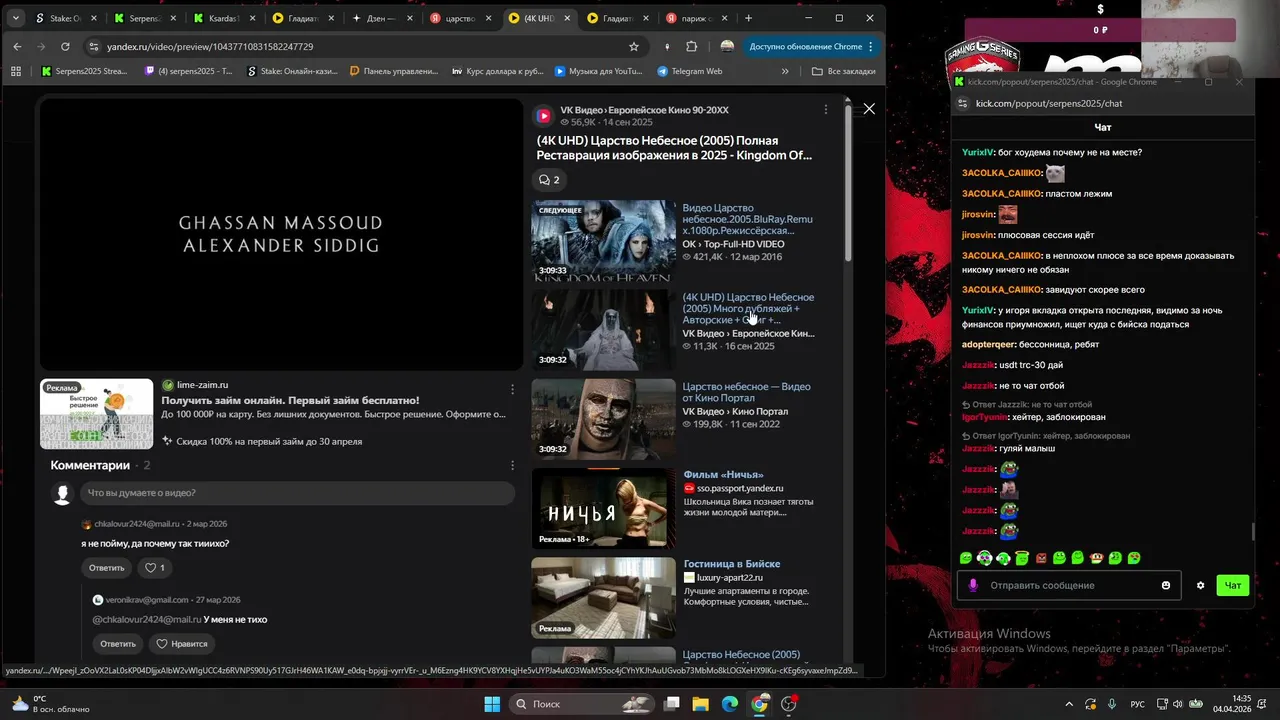Open Царство небесное BluRay Remux thumbnail
This screenshot has width=1280, height=720.
pos(604,240)
